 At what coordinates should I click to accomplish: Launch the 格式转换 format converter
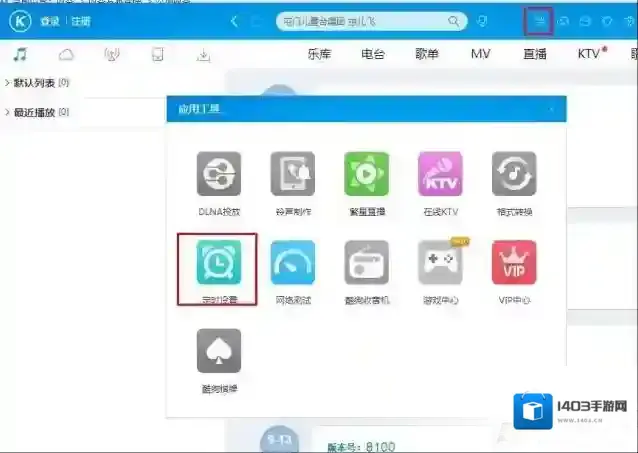click(x=514, y=174)
